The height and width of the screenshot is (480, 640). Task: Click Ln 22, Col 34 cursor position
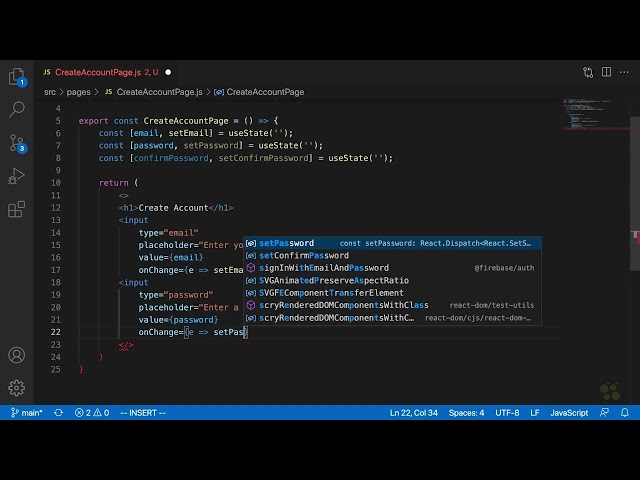click(413, 413)
